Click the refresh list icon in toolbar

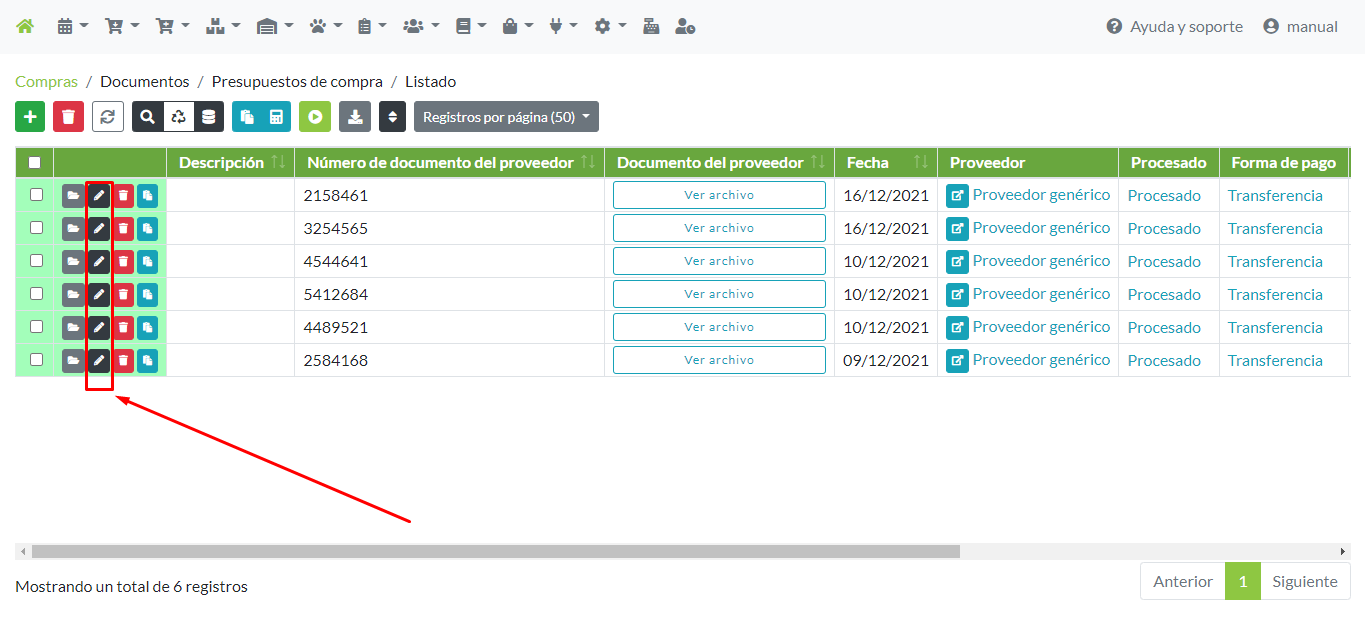coord(108,117)
